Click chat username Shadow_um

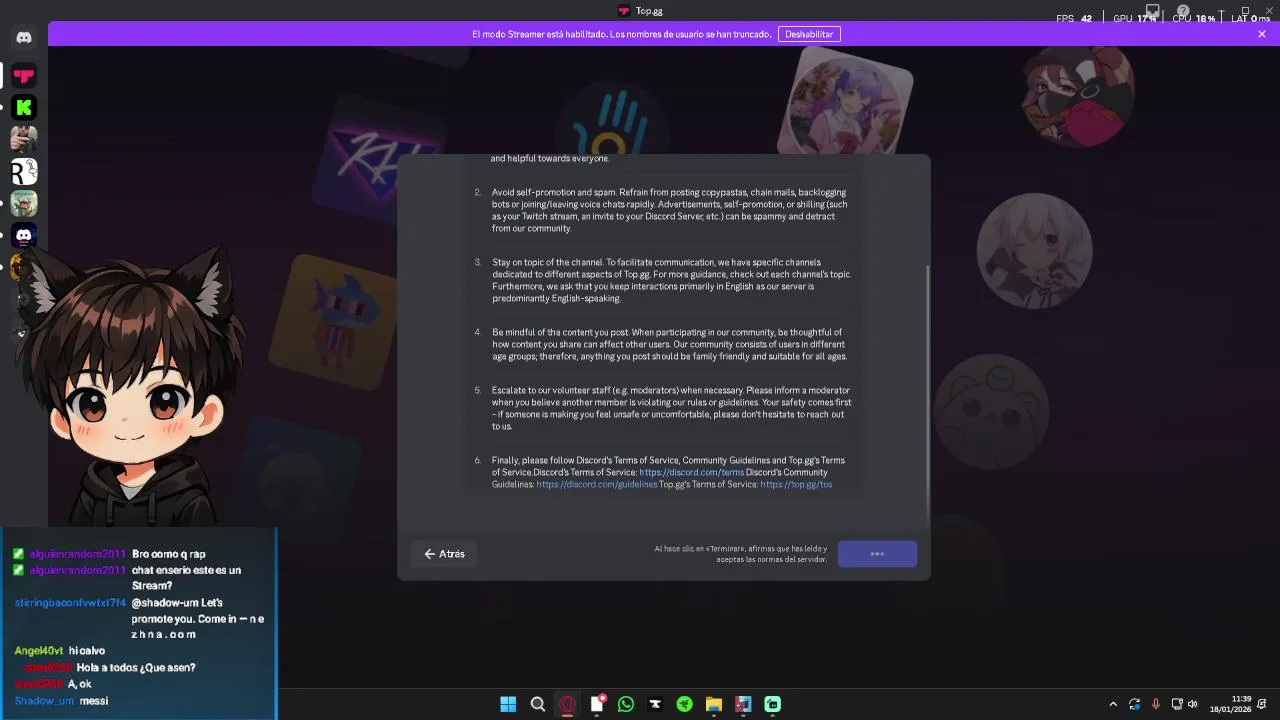[44, 701]
